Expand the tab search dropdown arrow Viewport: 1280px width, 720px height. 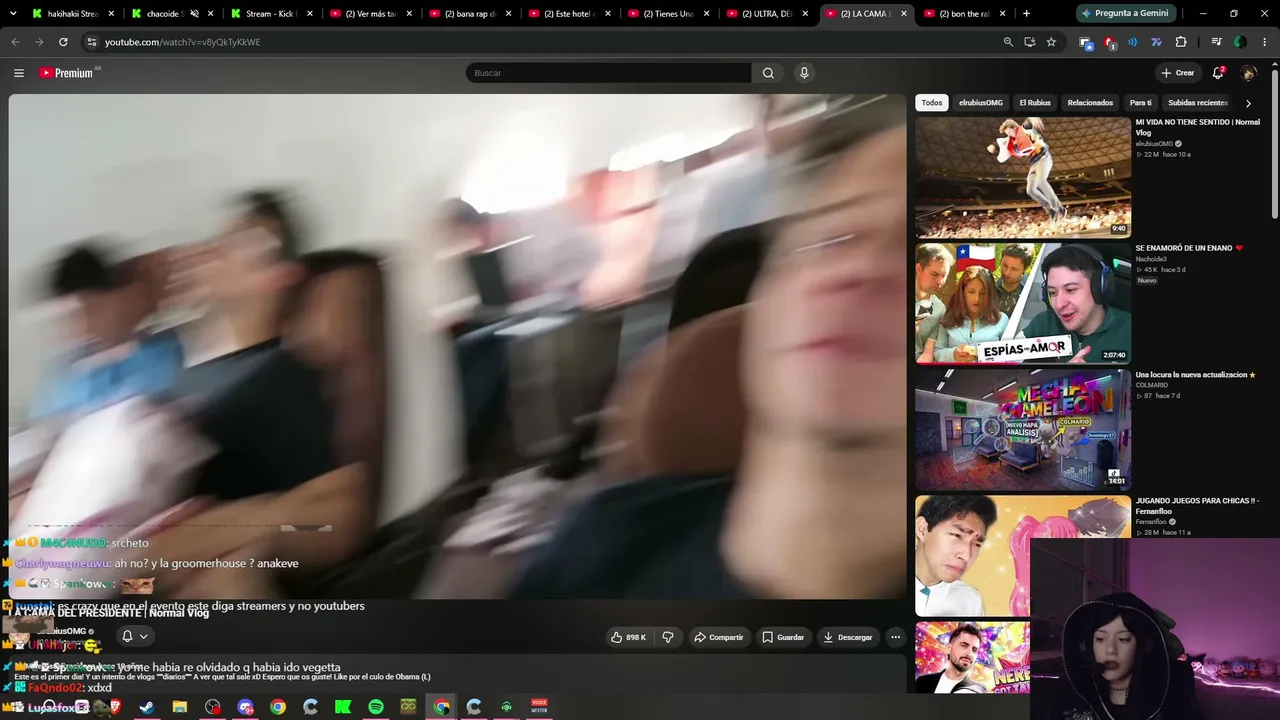click(13, 14)
